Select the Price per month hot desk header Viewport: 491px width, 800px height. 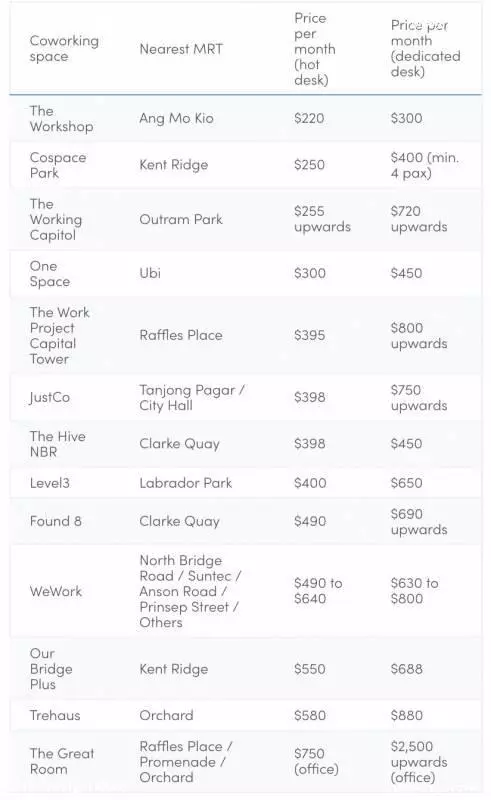pos(314,49)
